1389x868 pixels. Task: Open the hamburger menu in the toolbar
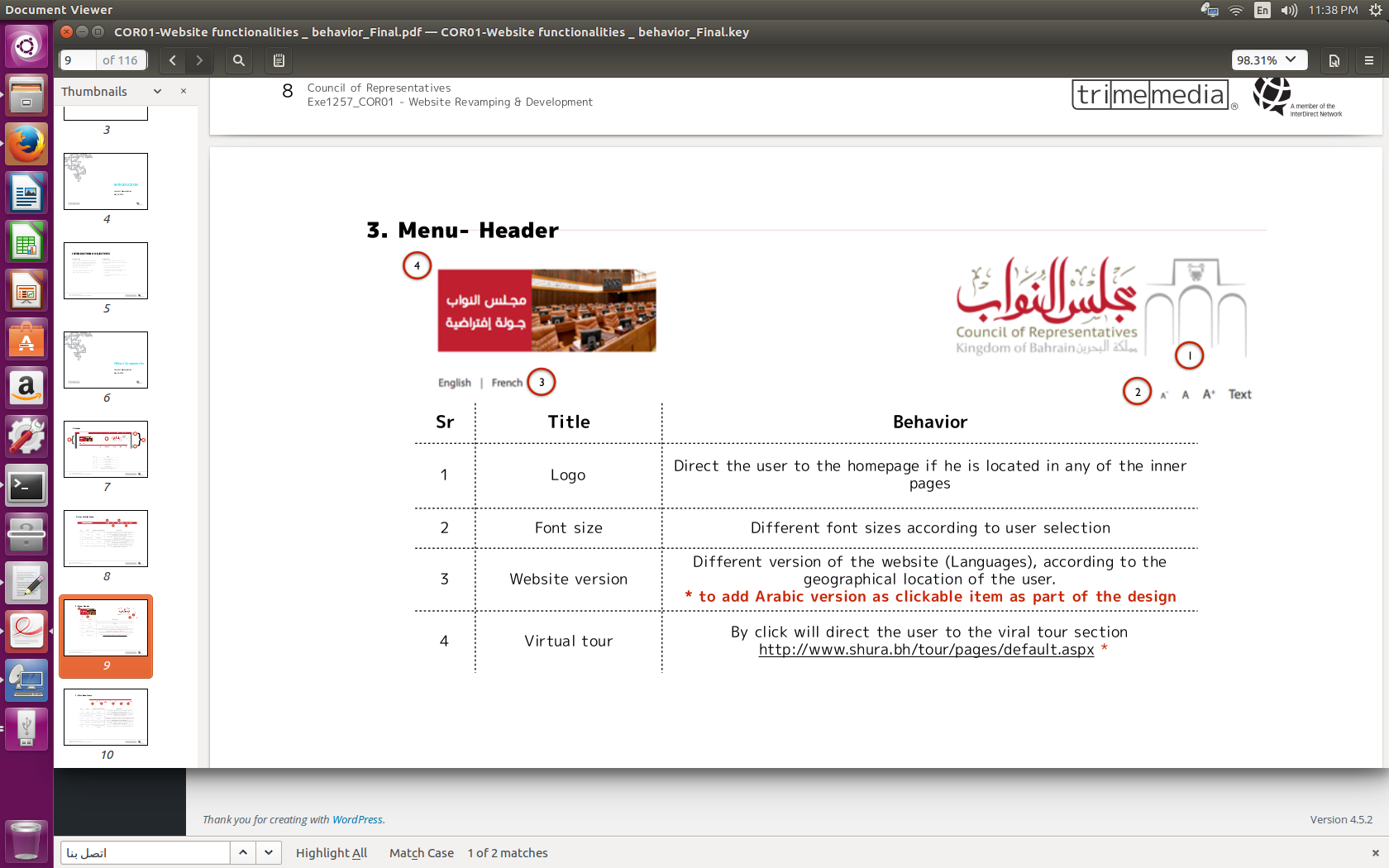(1369, 60)
